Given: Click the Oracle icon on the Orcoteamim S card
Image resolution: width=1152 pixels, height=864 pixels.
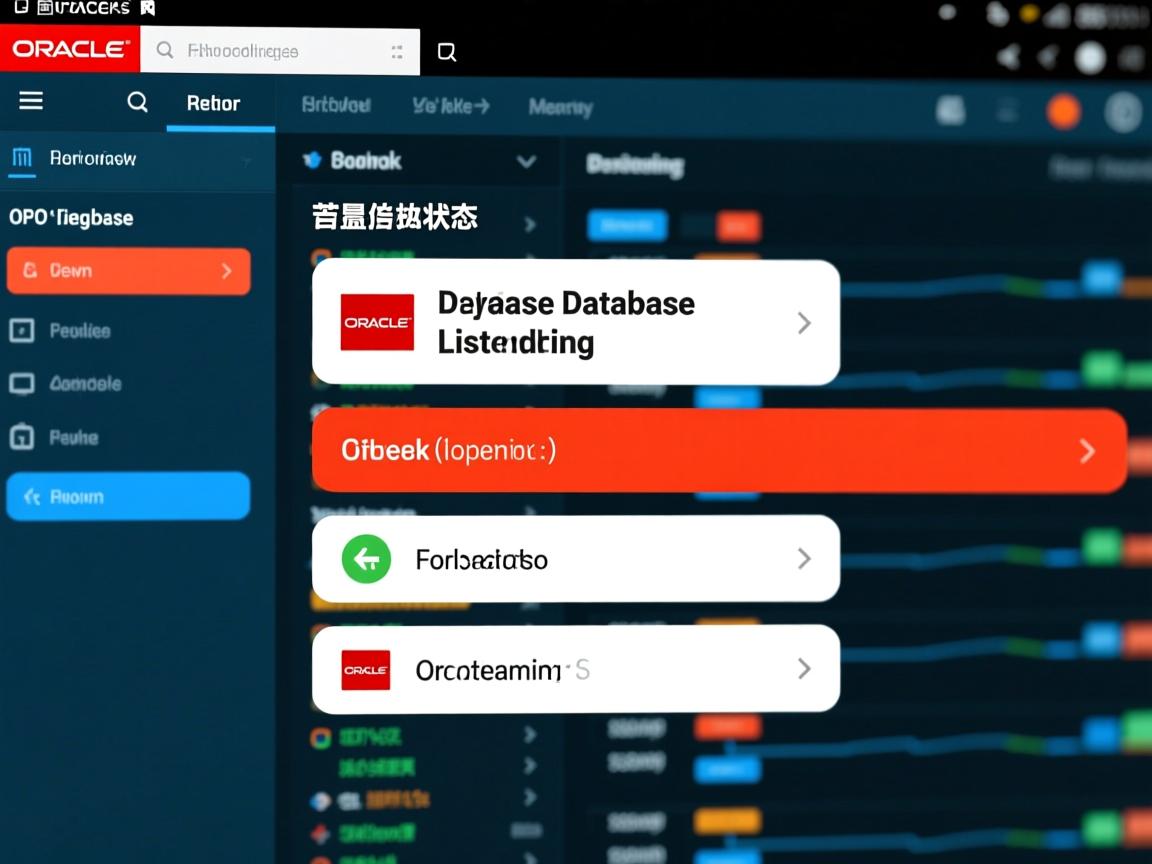Looking at the screenshot, I should (365, 670).
